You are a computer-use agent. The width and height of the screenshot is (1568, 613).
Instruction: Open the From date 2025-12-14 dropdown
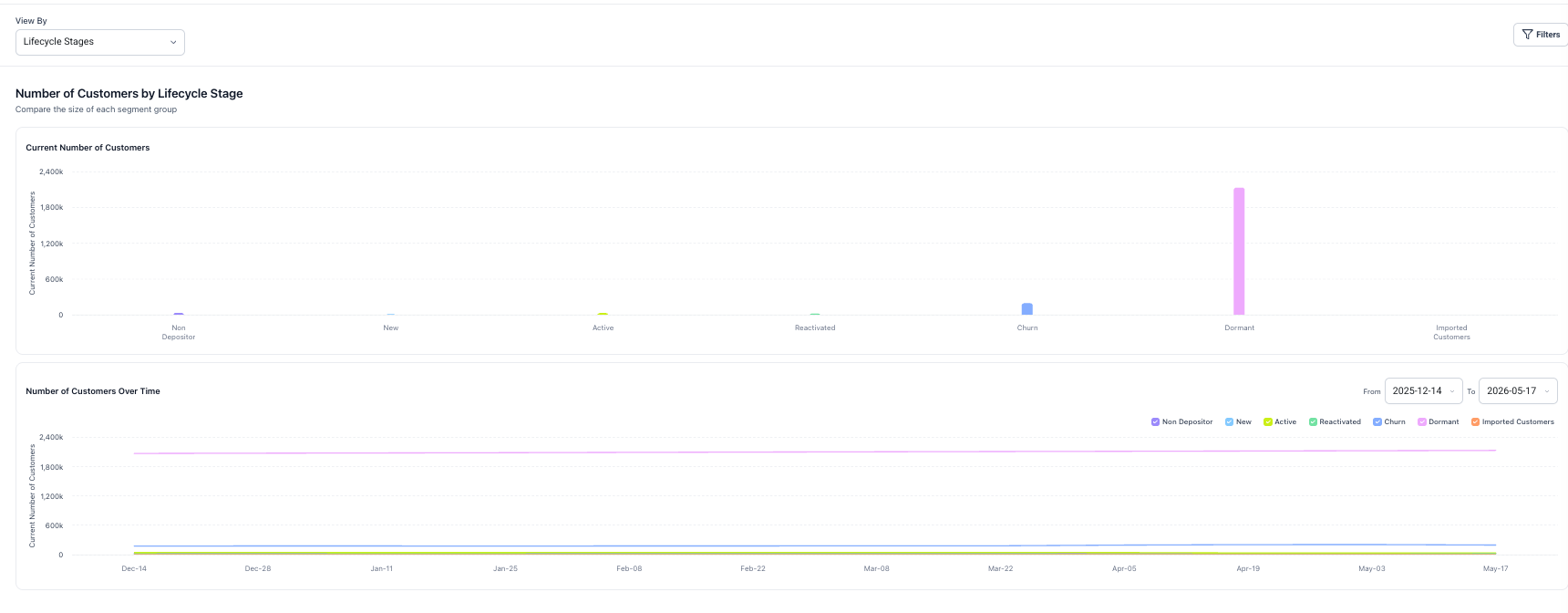(1423, 390)
